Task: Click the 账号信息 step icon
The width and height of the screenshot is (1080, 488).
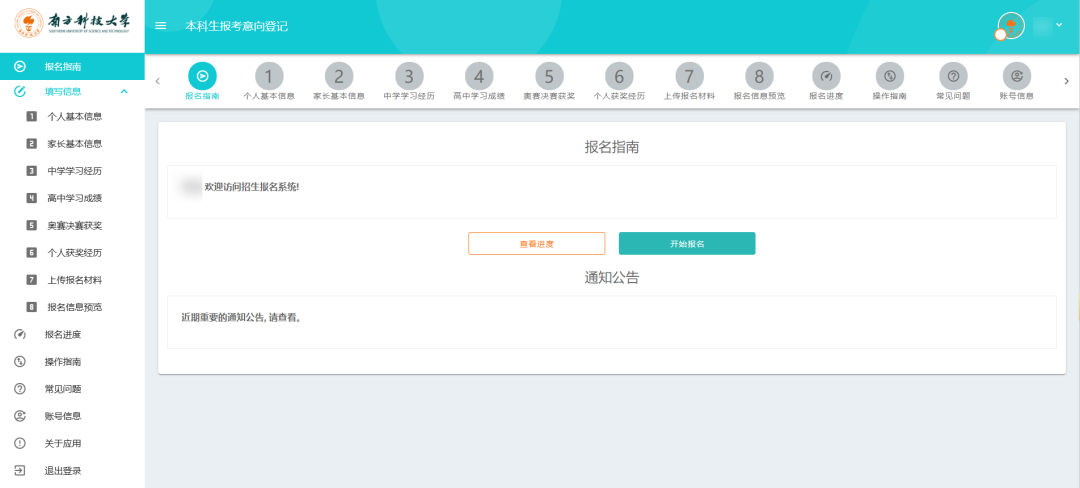Action: tap(1017, 76)
